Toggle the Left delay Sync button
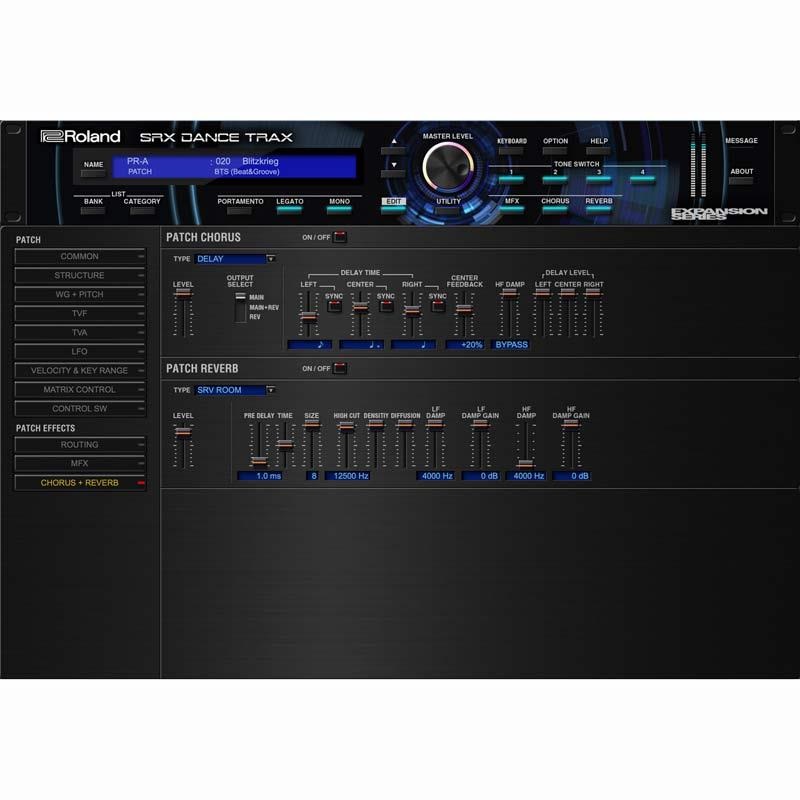 click(x=334, y=306)
